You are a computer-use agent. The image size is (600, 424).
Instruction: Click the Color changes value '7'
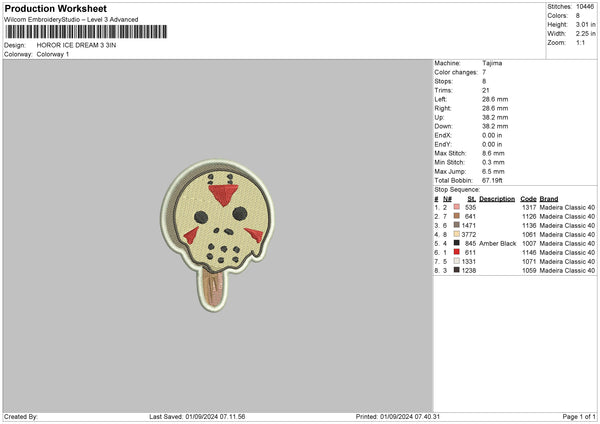pos(484,72)
